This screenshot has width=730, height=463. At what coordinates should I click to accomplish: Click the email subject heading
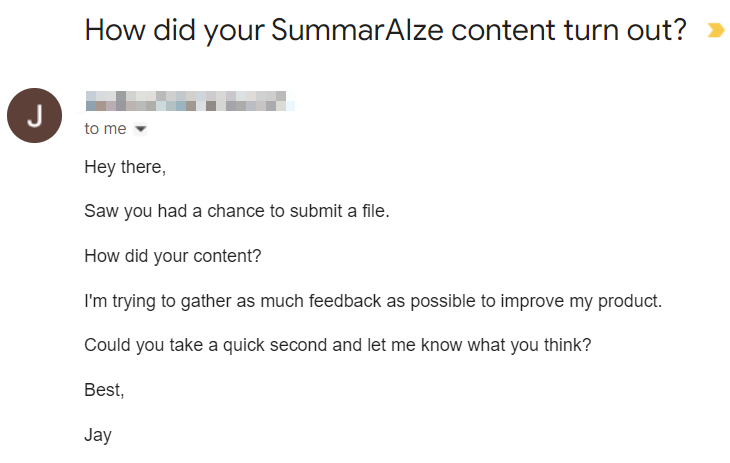(385, 31)
